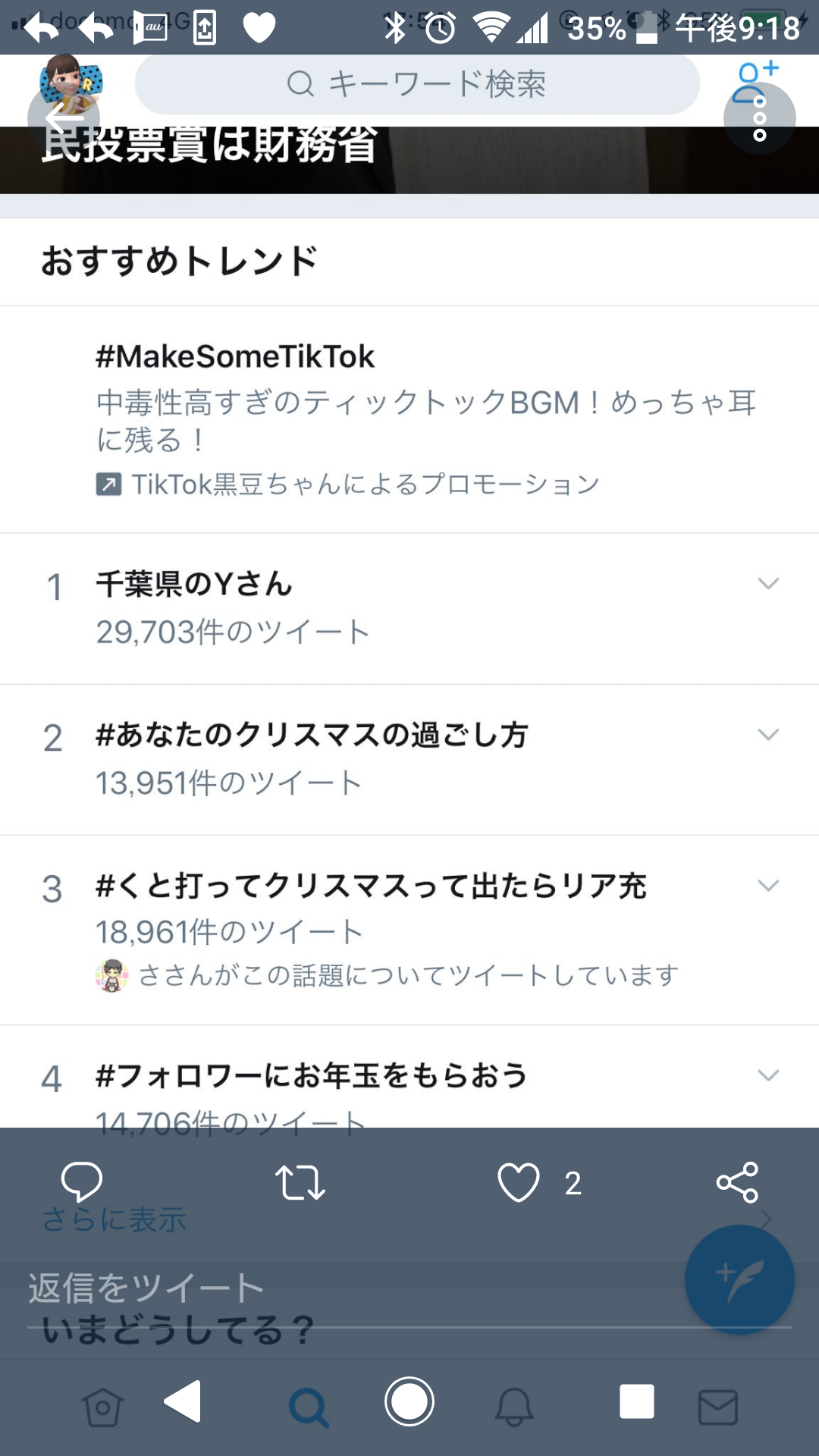
Task: Expand options for #くと打ってクリスマスって出たらリア充 trend
Action: click(768, 885)
